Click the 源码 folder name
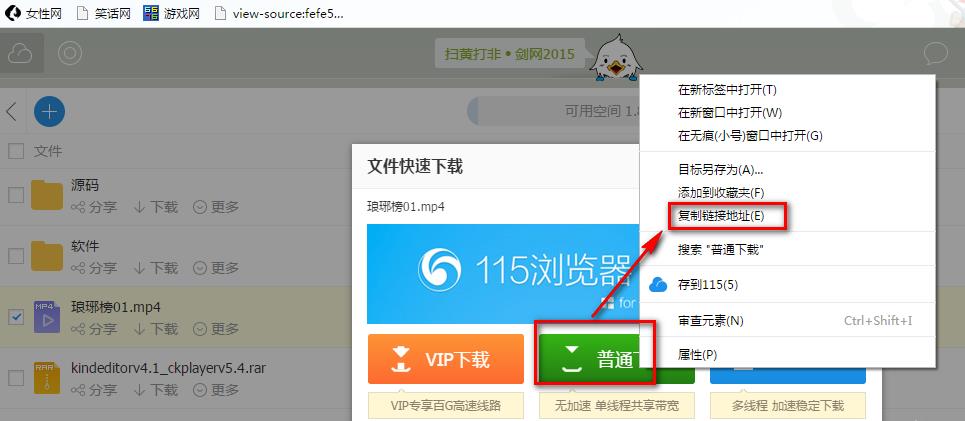Image resolution: width=965 pixels, height=421 pixels. tap(85, 185)
